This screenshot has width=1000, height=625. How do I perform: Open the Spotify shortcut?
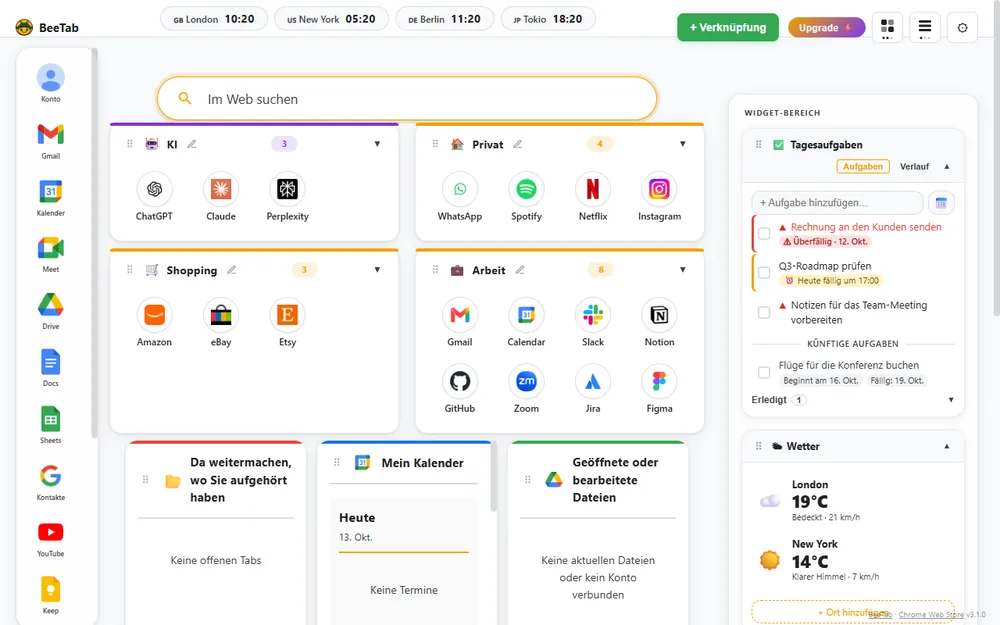[526, 189]
